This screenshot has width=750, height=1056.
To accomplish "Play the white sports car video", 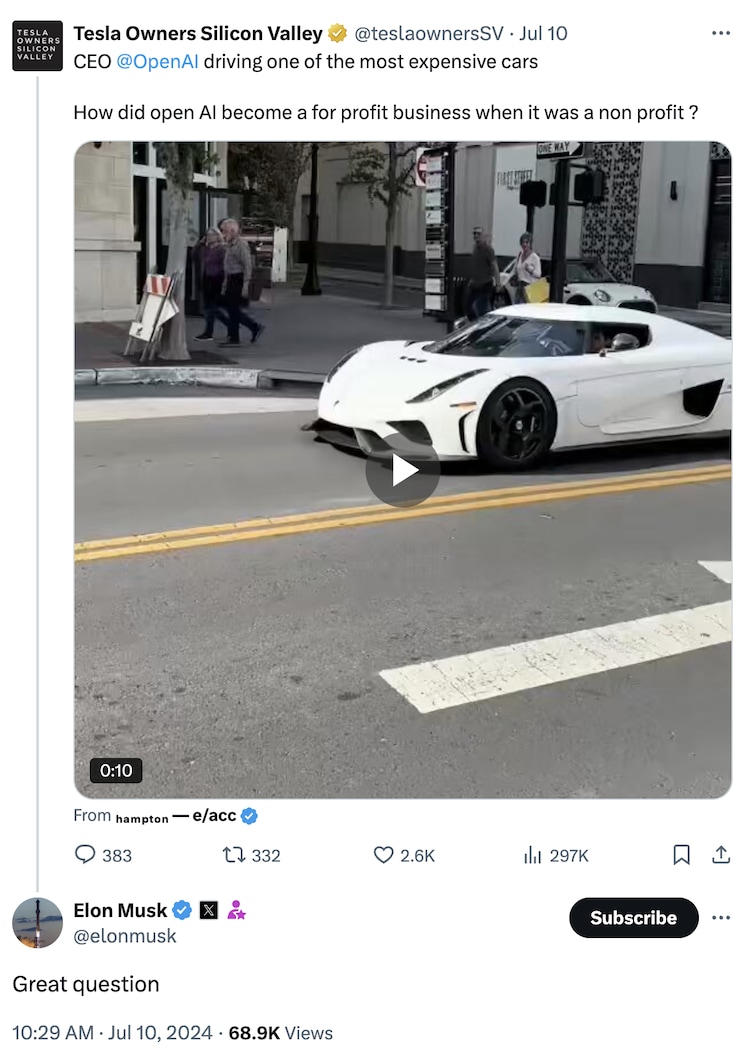I will (402, 470).
